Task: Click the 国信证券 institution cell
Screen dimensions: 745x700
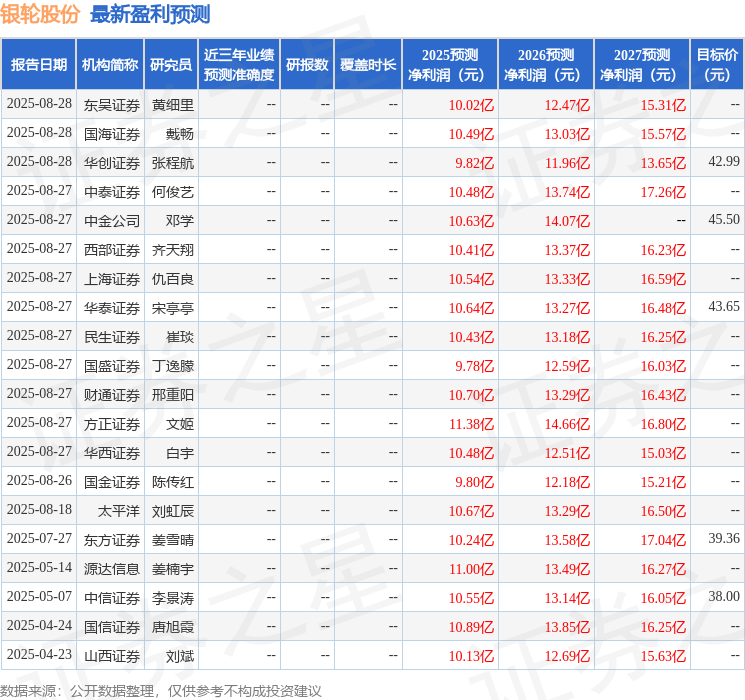Action: 112,627
